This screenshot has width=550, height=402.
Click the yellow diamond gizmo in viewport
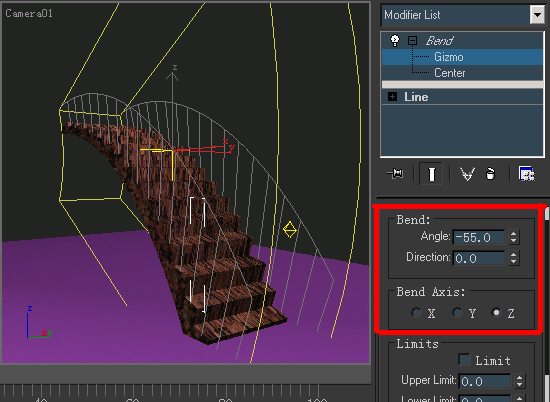[290, 230]
